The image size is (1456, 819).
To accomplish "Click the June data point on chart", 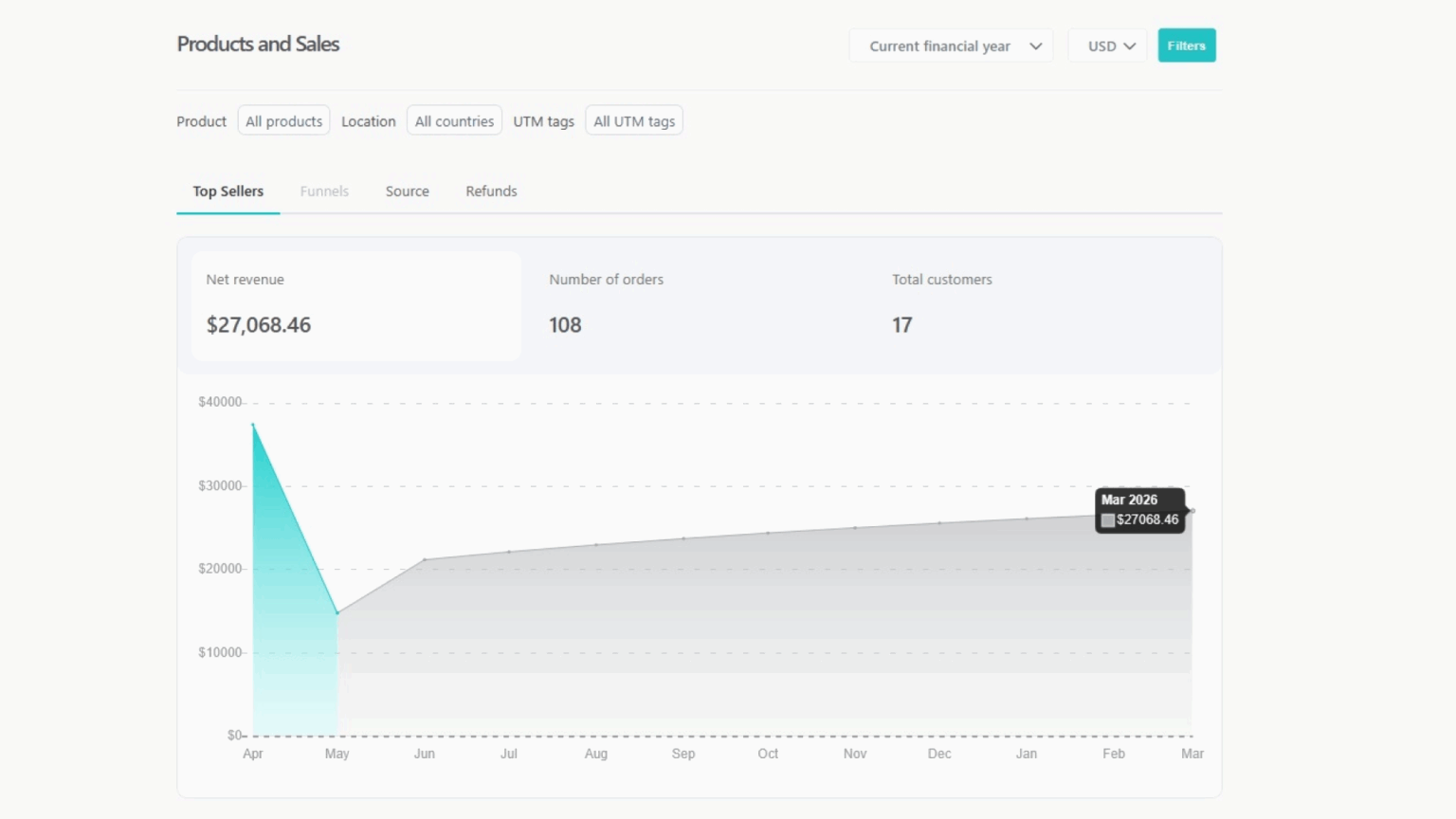I will pyautogui.click(x=425, y=559).
